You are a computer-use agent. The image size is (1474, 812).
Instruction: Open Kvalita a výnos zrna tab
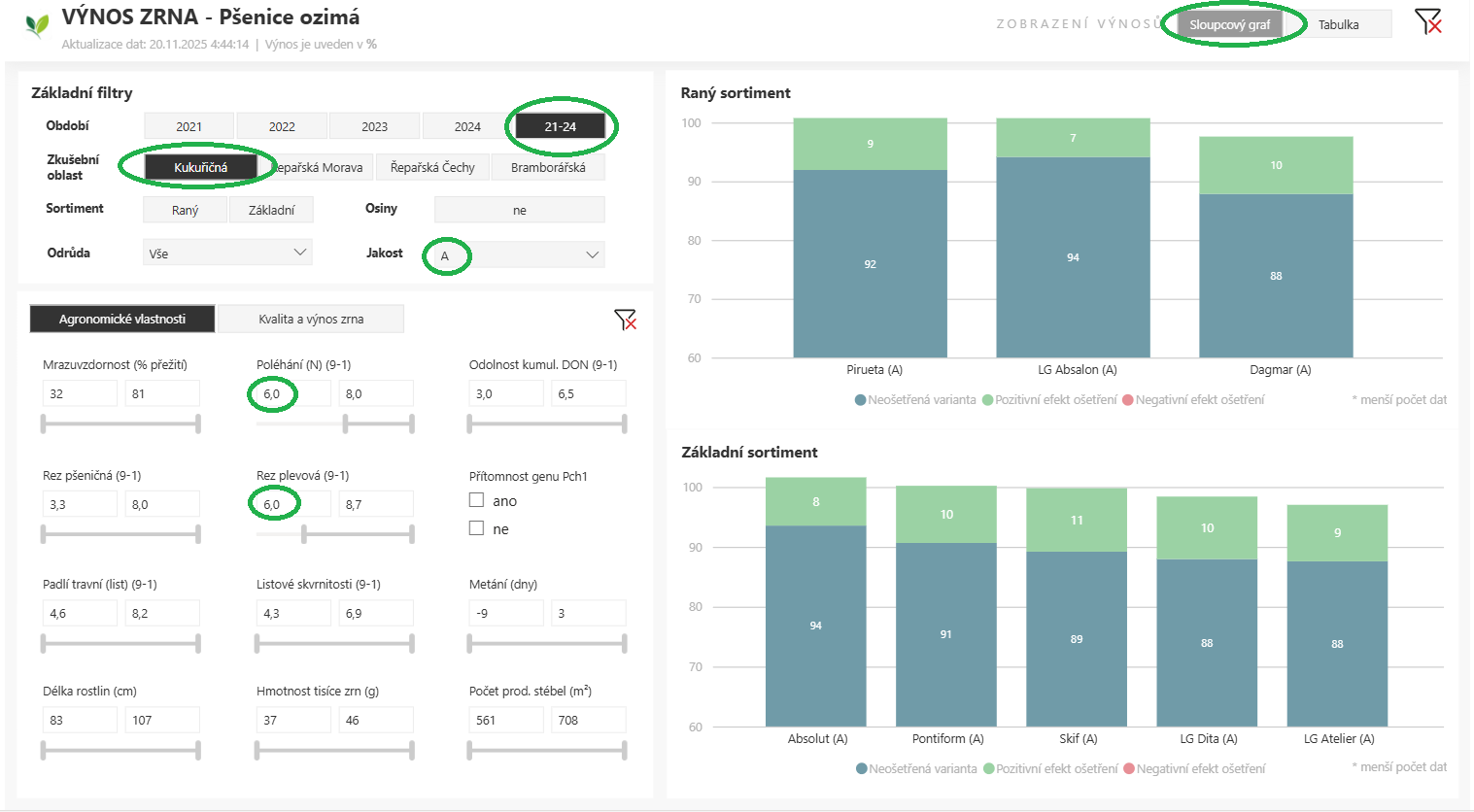click(x=311, y=319)
